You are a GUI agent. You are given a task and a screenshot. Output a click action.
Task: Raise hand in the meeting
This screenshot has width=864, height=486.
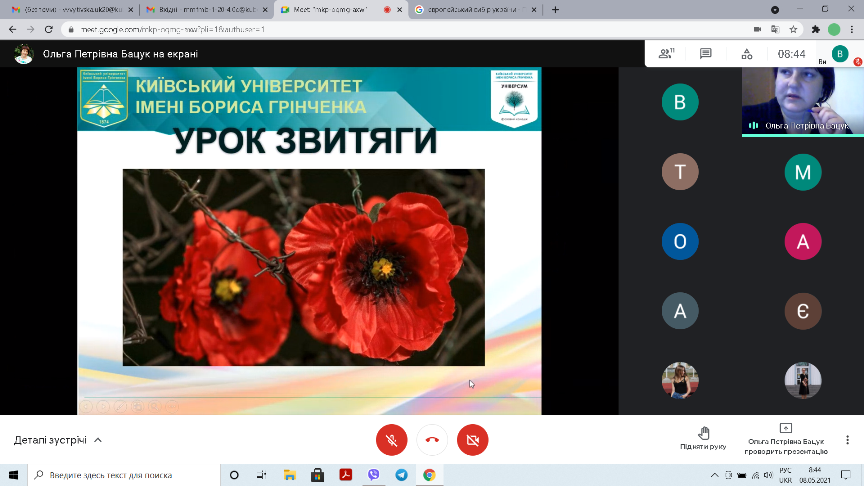[x=703, y=438]
